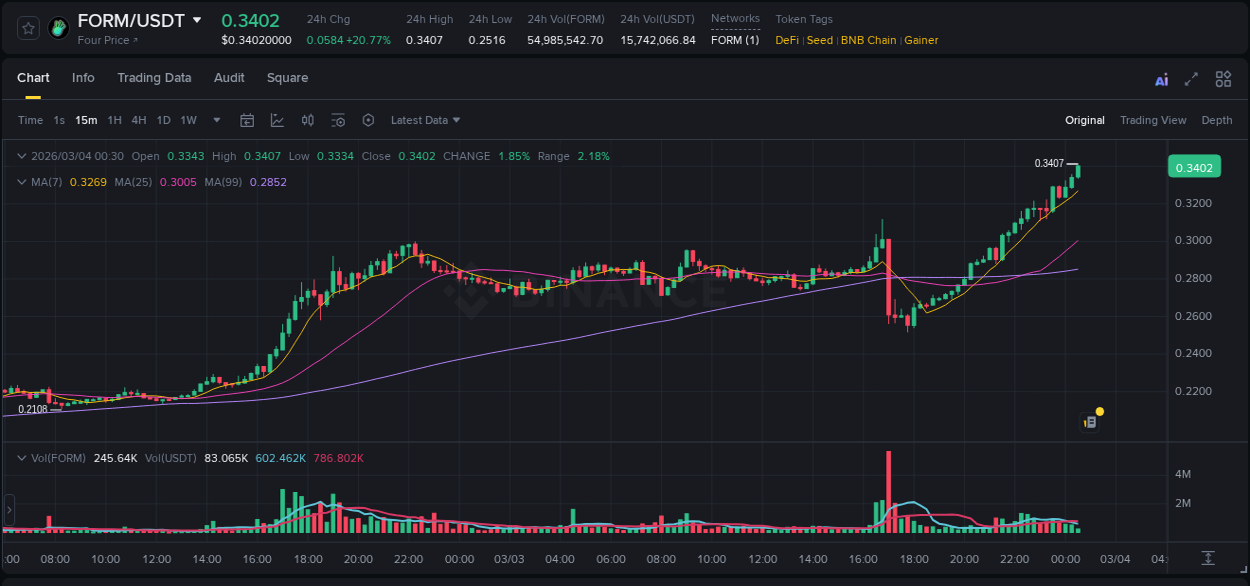The height and width of the screenshot is (586, 1250).
Task: Select the line chart style icon
Action: [x=277, y=119]
